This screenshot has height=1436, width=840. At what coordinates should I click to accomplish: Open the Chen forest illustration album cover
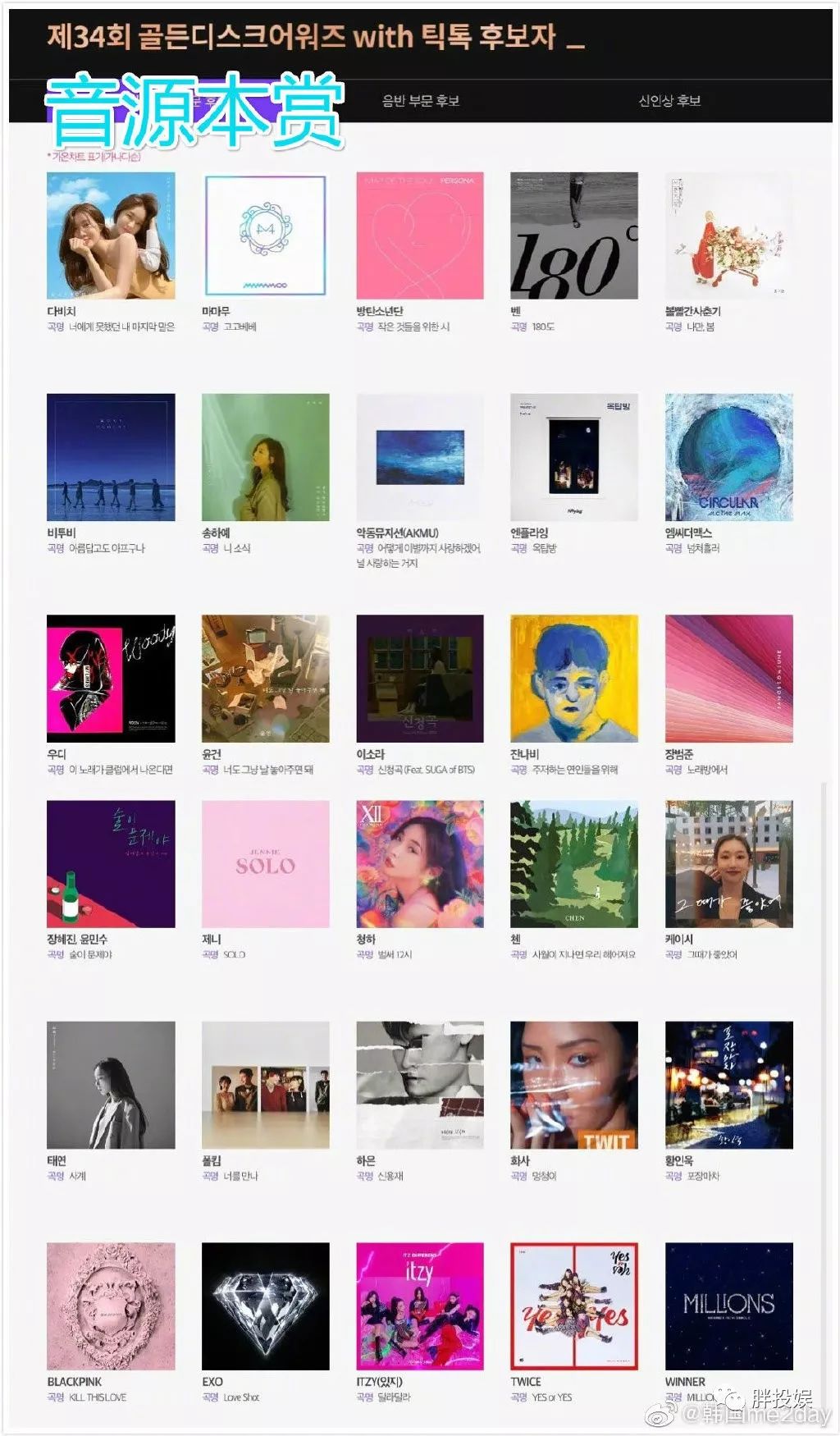coord(574,864)
